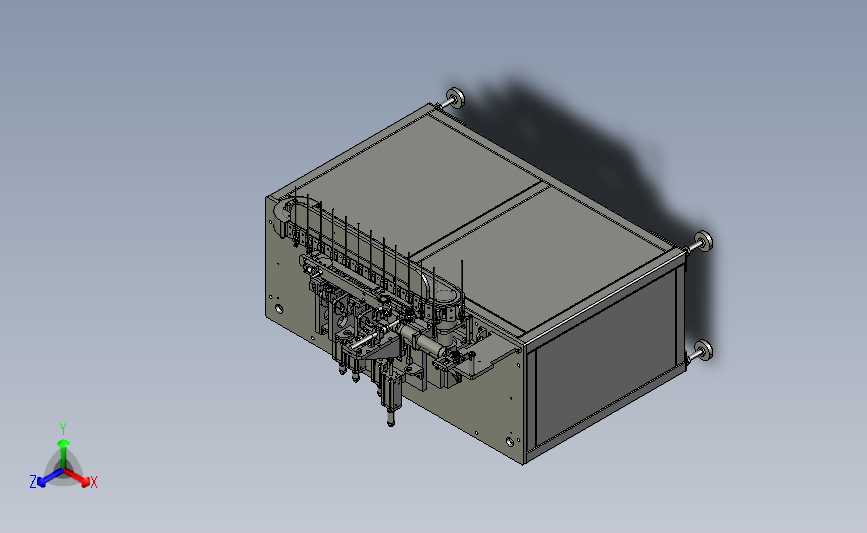Click the blue Z axis of the triad
Viewport: 867px width, 533px height.
(50, 478)
